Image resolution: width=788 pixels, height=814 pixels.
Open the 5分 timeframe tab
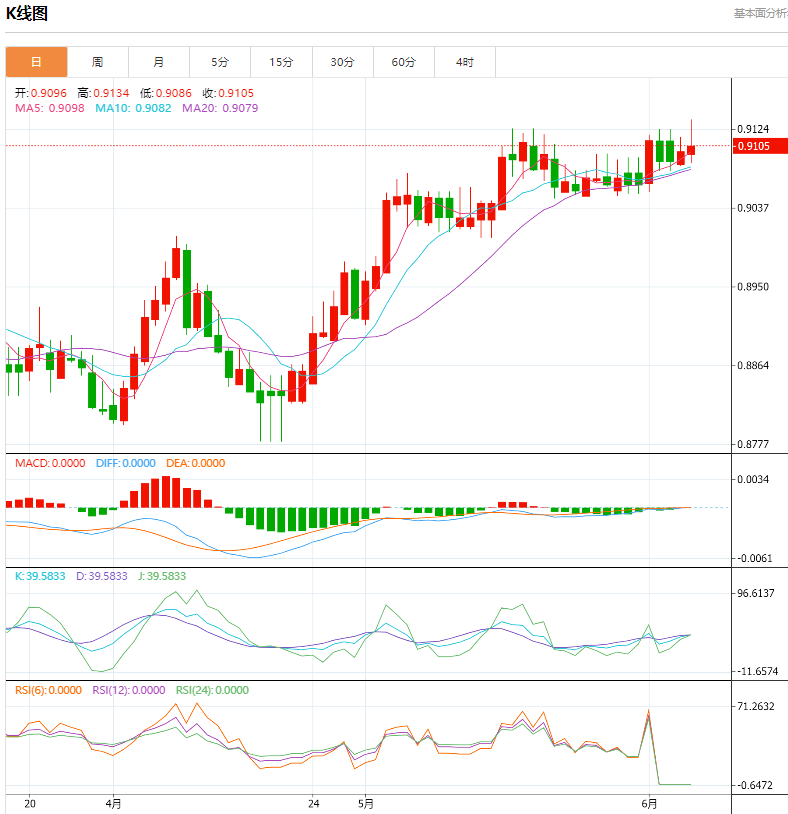point(220,62)
